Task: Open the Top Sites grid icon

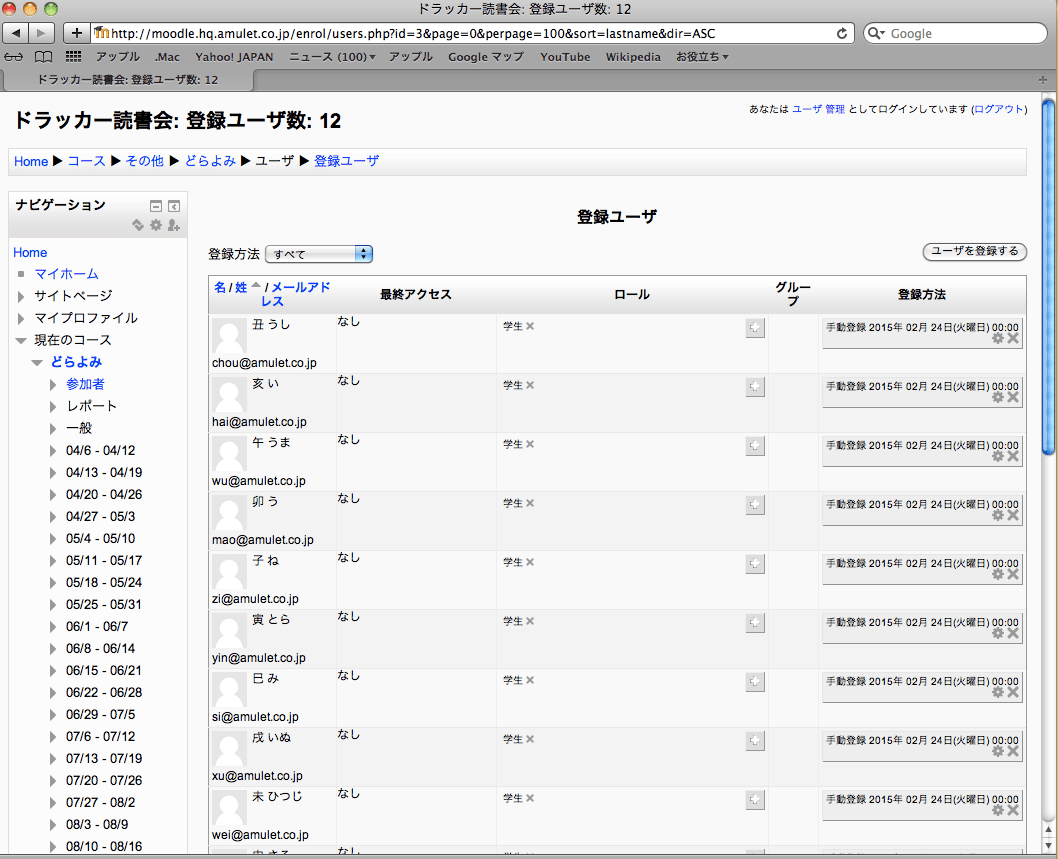Action: point(73,57)
